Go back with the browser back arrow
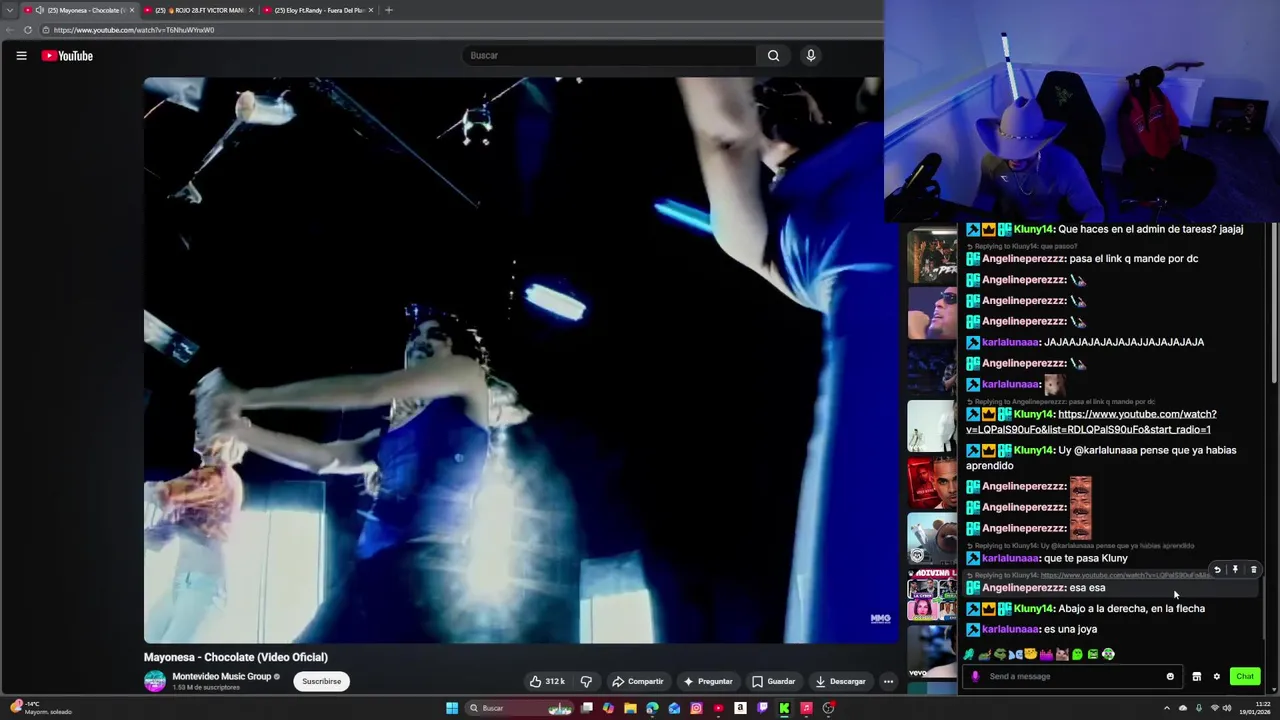Viewport: 1280px width, 720px height. point(9,30)
